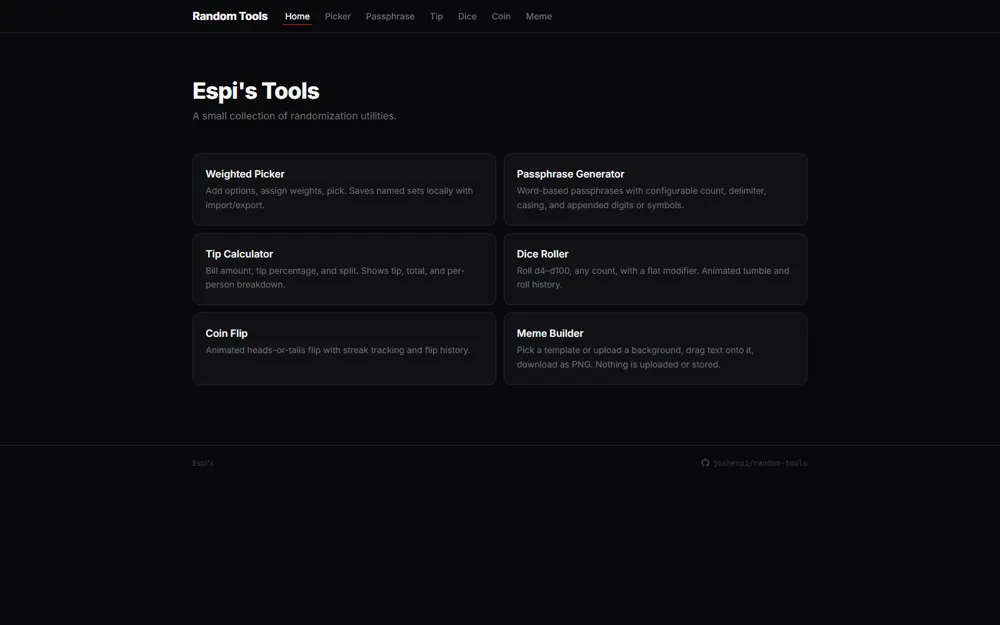Image resolution: width=1000 pixels, height=625 pixels.
Task: Open the Weighted Picker card
Action: click(344, 189)
